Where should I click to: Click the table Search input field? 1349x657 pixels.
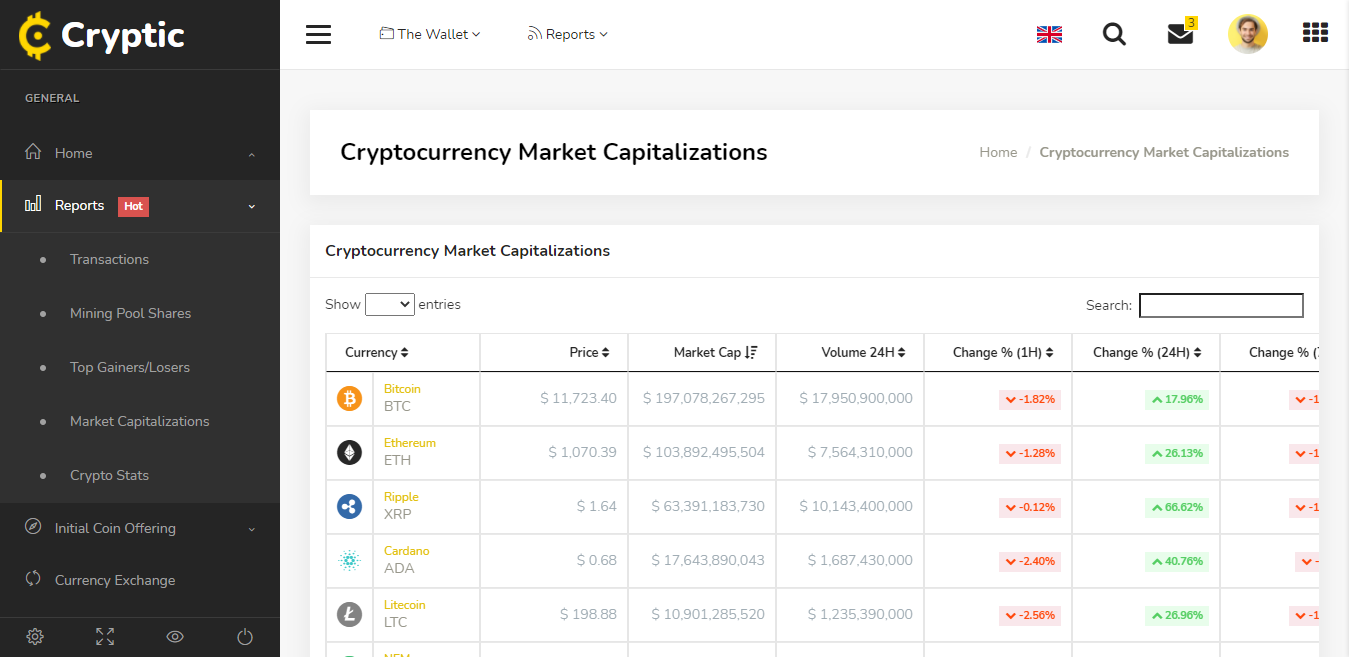tap(1221, 305)
